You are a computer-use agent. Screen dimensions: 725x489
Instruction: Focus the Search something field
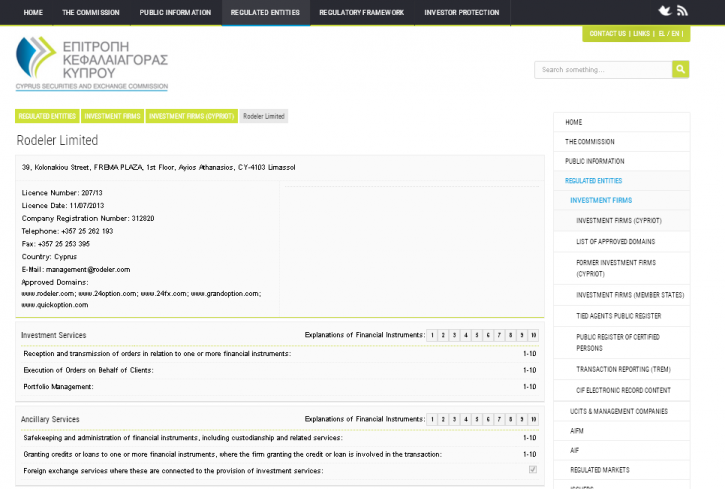pyautogui.click(x=603, y=69)
